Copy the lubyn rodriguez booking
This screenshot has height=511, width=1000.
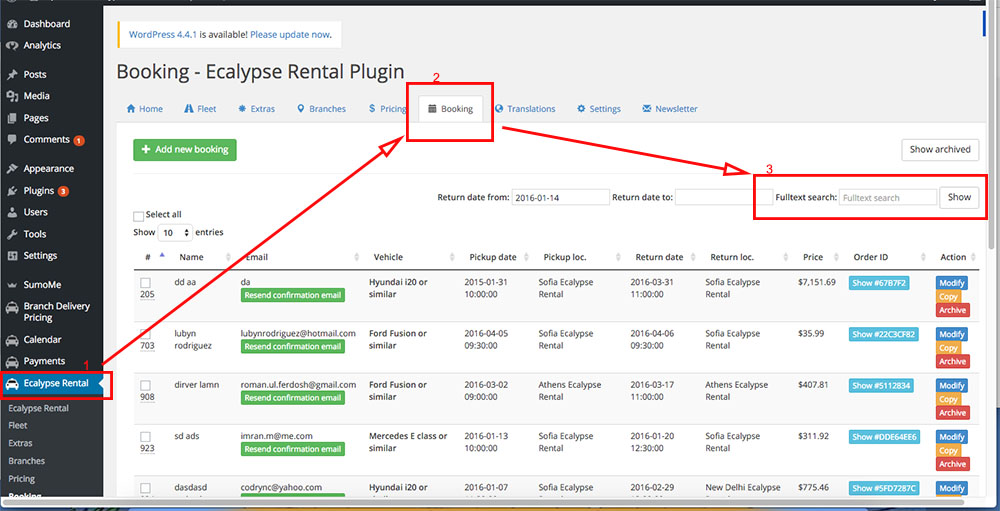[x=948, y=348]
